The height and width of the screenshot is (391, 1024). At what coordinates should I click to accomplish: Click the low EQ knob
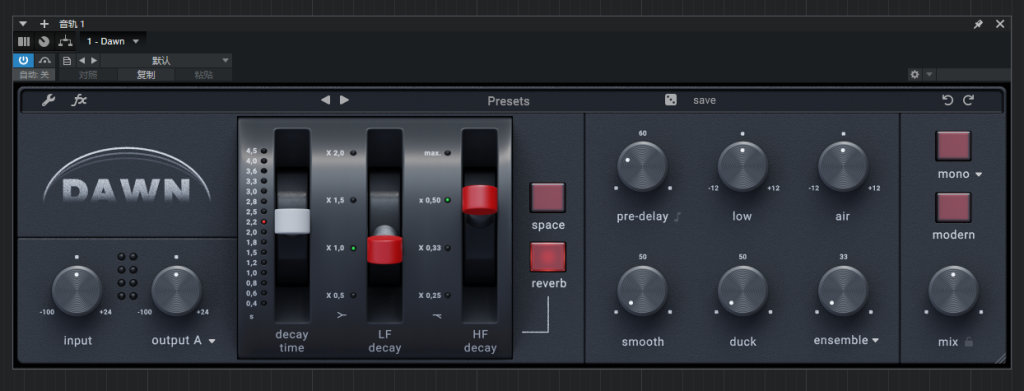743,166
